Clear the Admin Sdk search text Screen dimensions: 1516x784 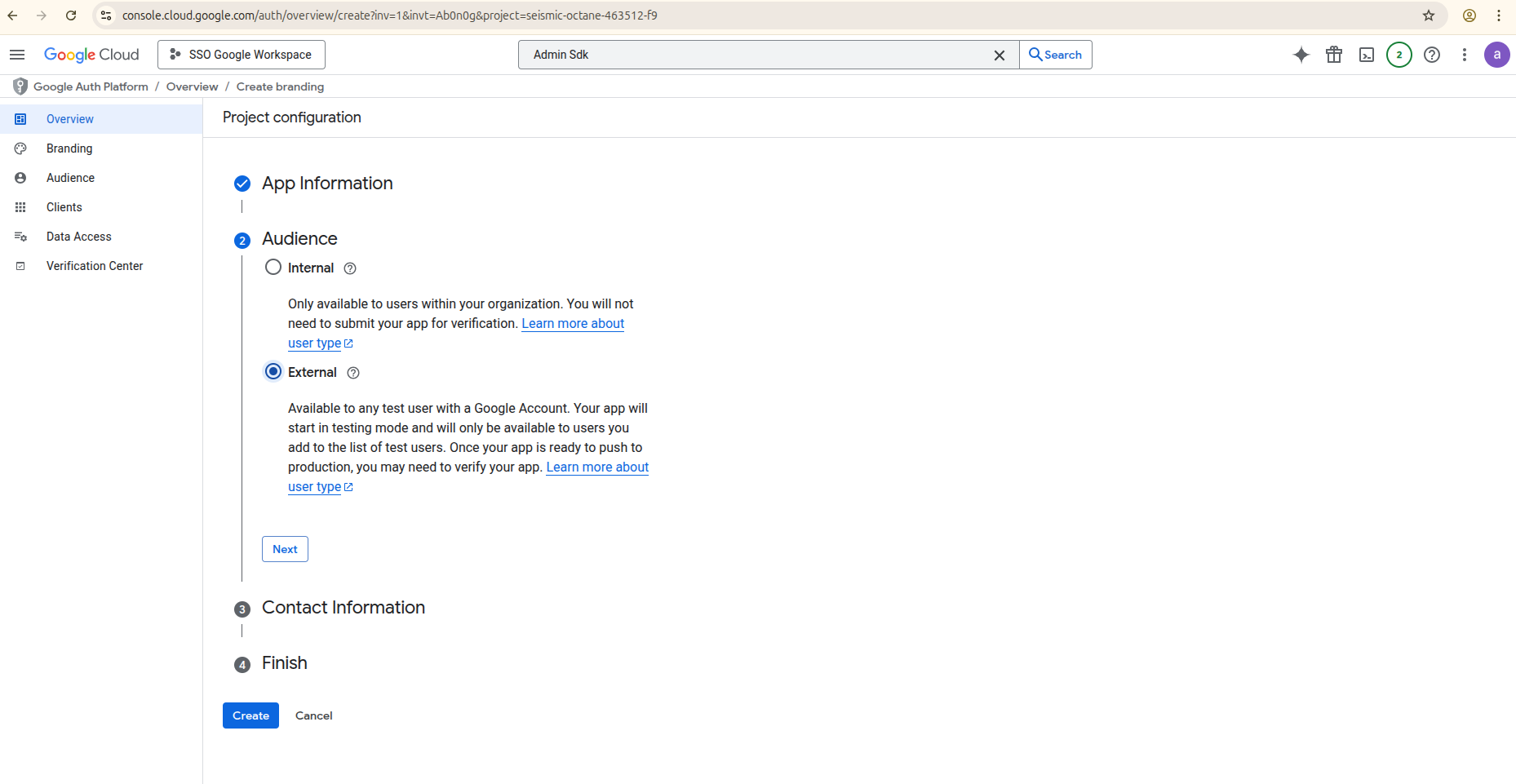click(999, 55)
